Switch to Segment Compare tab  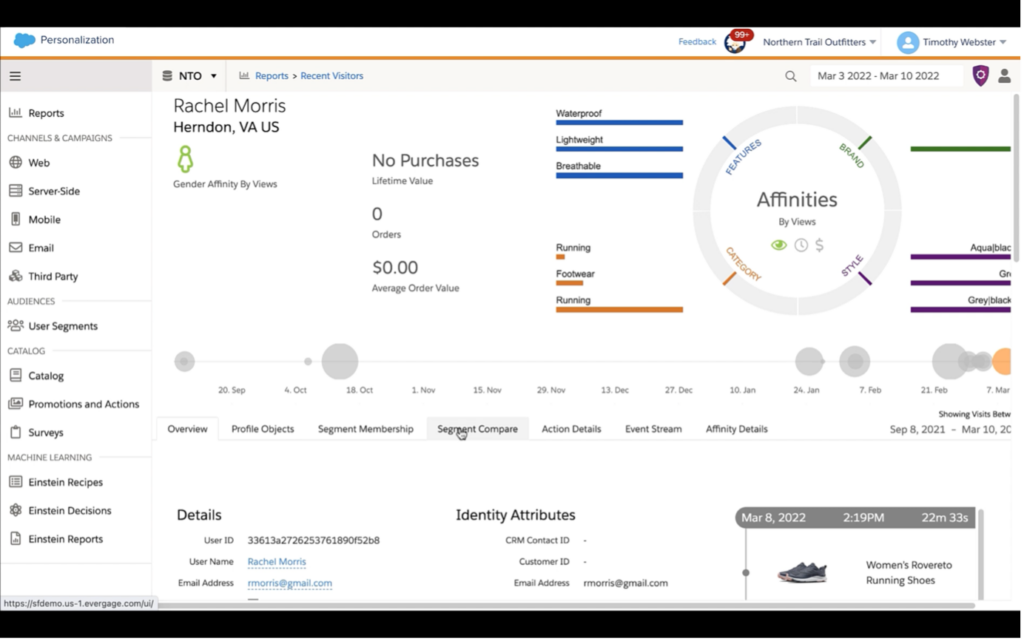coord(477,429)
